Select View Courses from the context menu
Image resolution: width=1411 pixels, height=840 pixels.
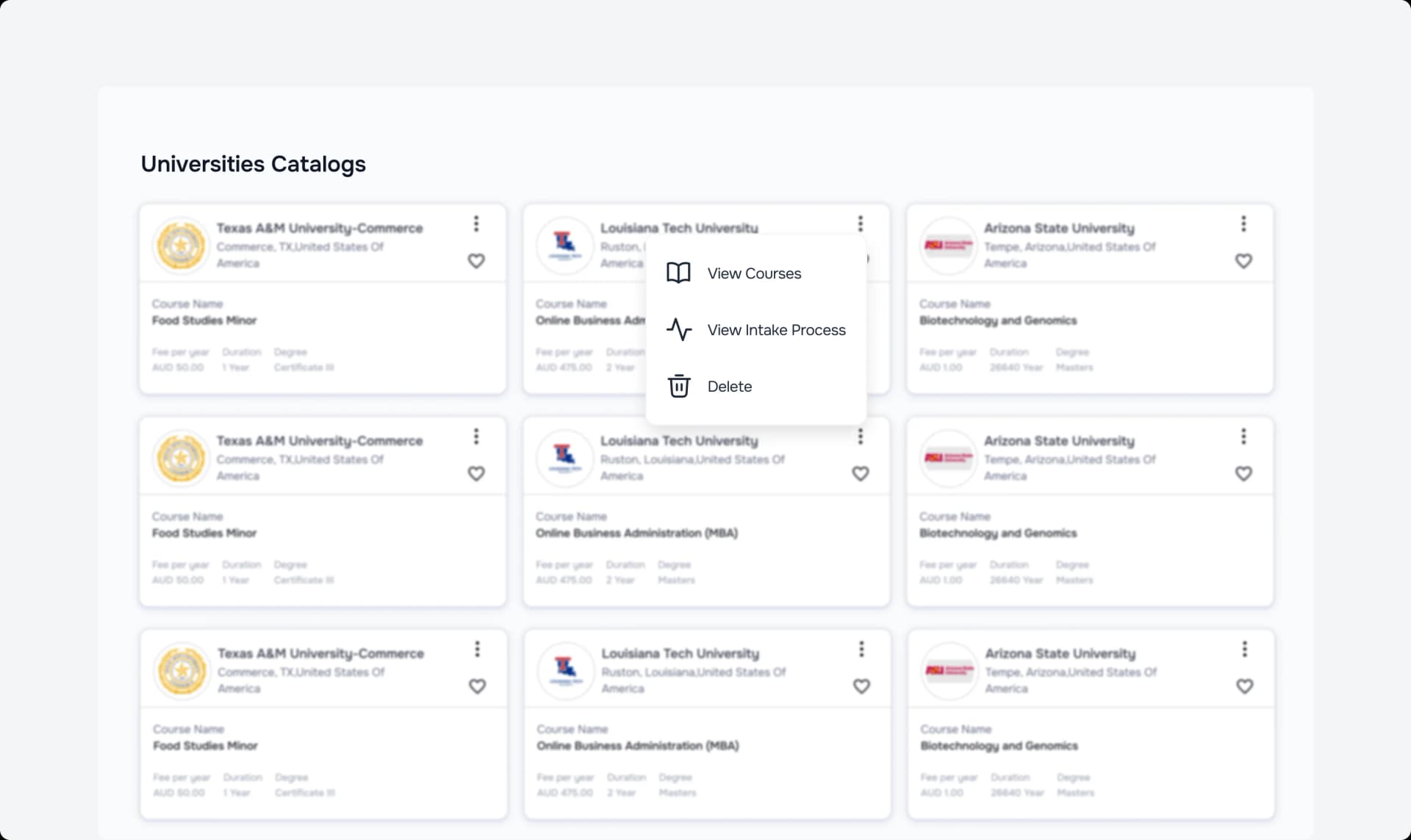click(x=754, y=273)
